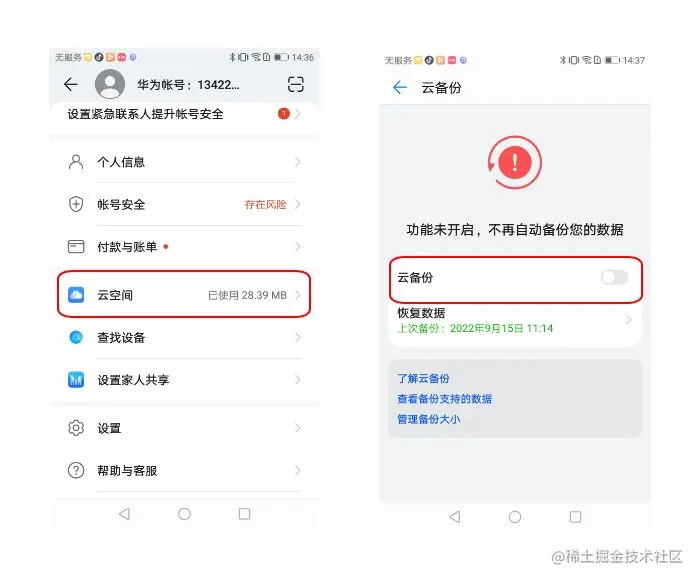700x582 pixels.
Task: Open 查看备份支持的数据 link
Action: (x=445, y=399)
